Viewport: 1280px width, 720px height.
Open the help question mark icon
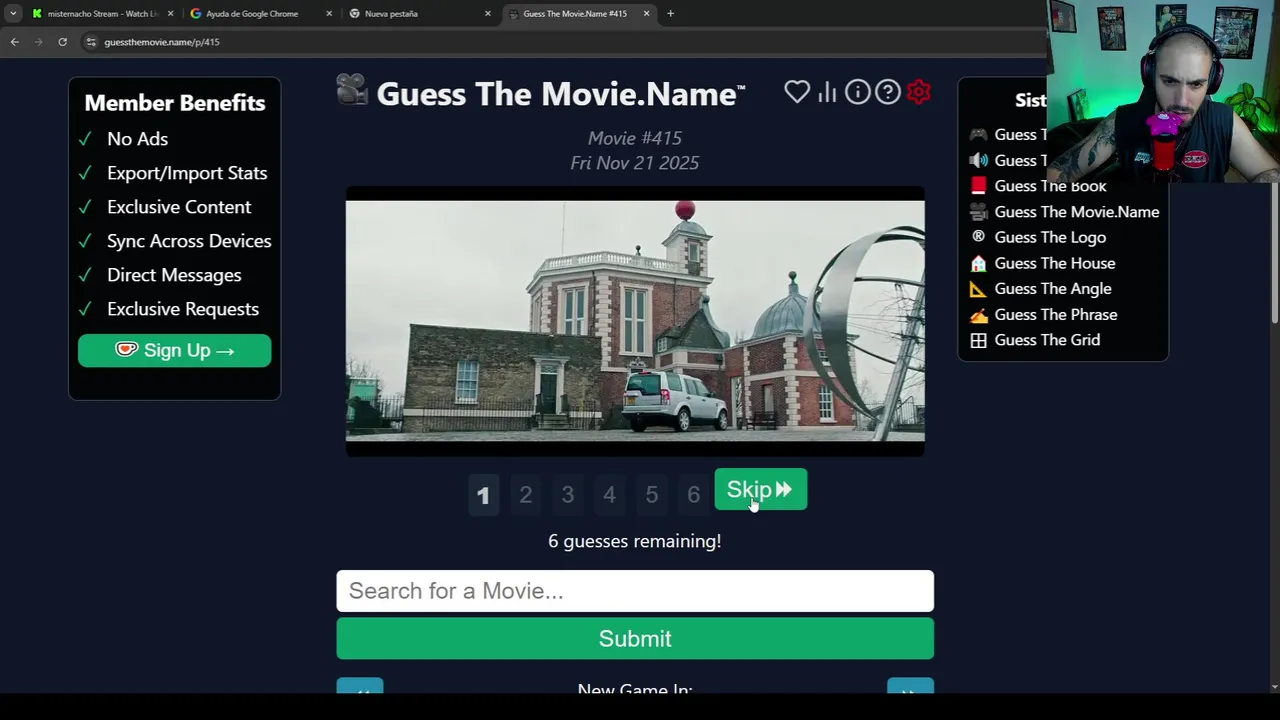888,92
